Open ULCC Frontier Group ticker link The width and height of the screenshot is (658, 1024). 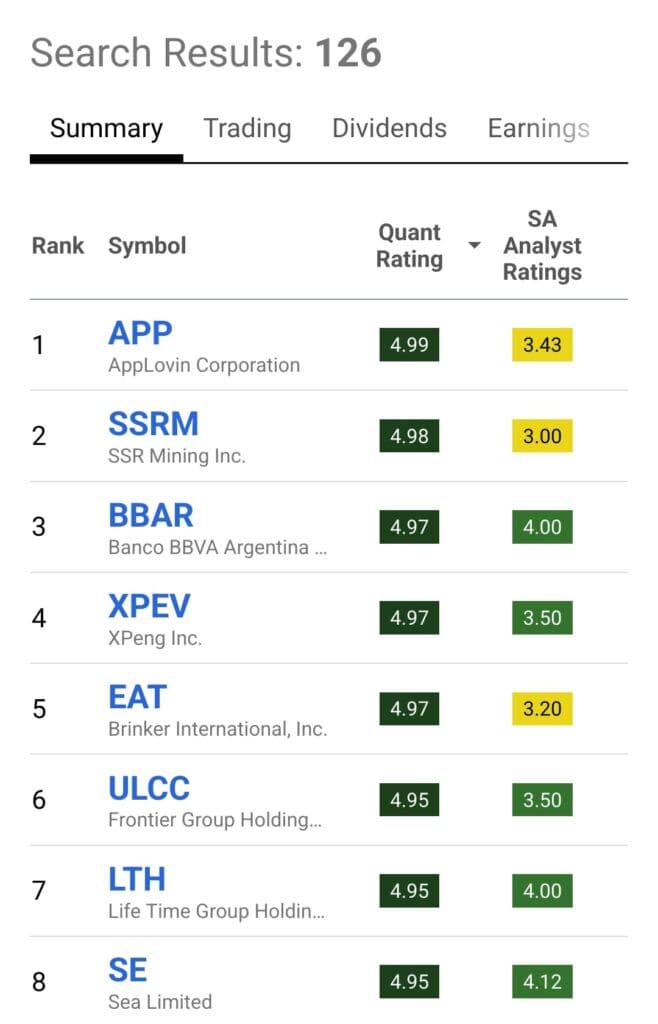(x=149, y=788)
